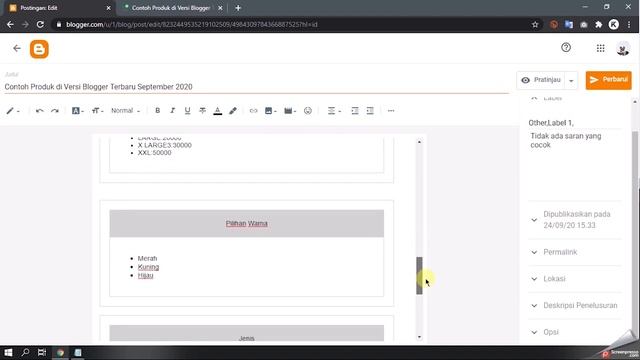
Task: Click the Perbarui update button
Action: point(609,80)
